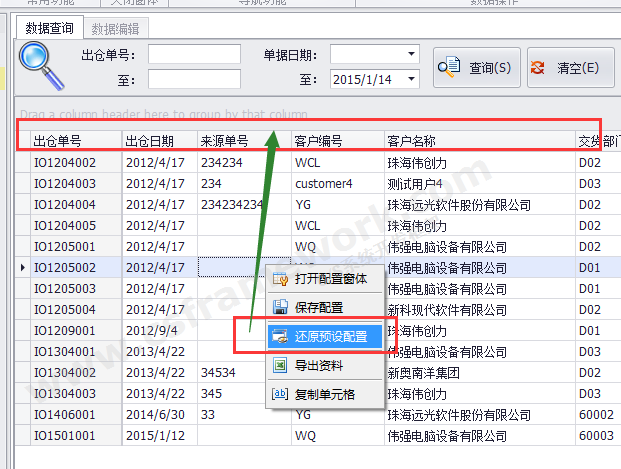Open the 数据查询 tab
Screen dimensions: 621x469
point(49,29)
